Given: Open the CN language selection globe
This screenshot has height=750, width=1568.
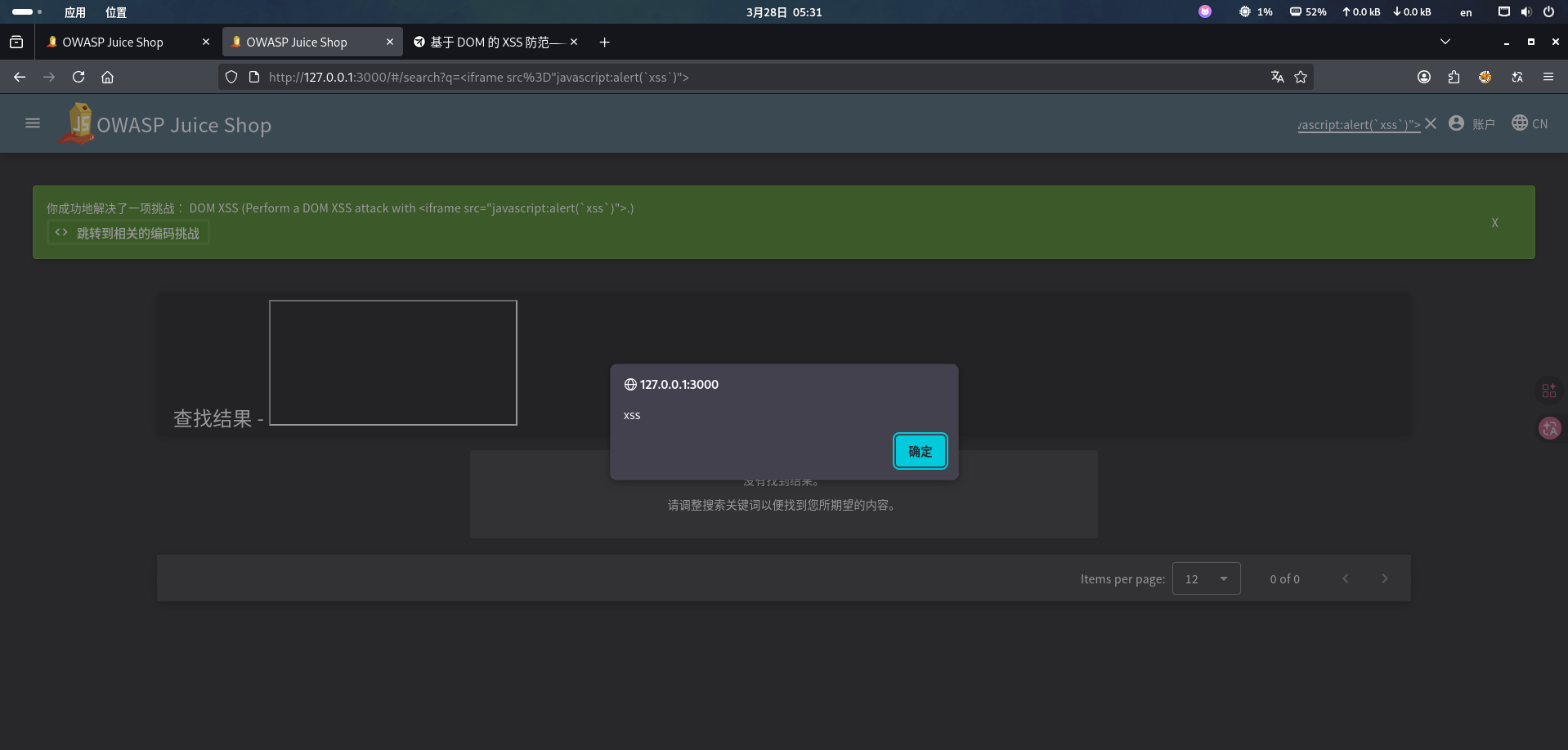Looking at the screenshot, I should 1530,123.
